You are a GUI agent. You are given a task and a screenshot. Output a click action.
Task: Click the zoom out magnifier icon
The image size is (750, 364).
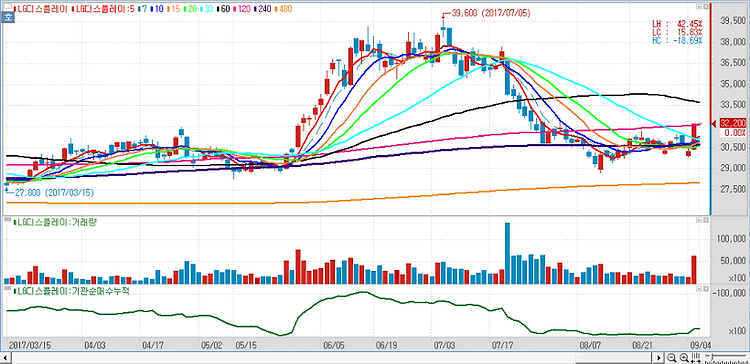[672, 358]
